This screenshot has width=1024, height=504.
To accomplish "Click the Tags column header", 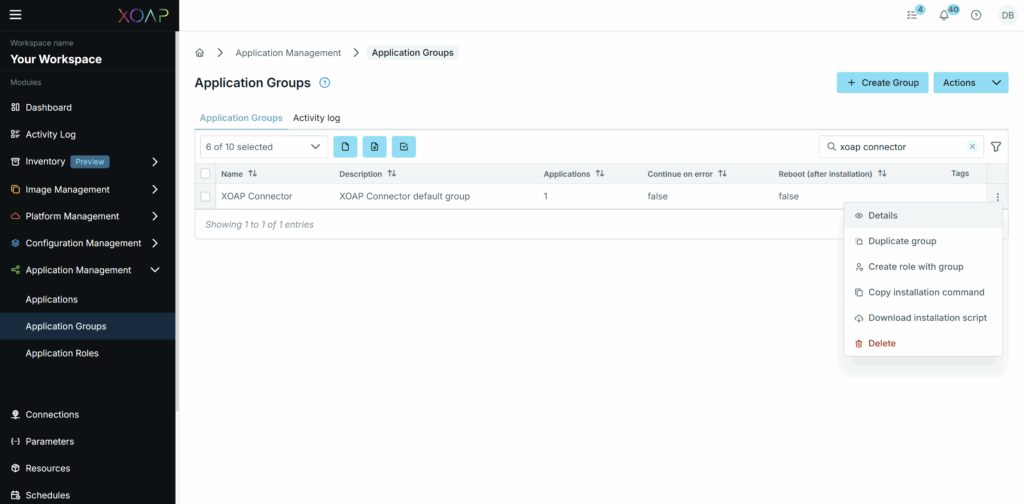I will coord(960,174).
